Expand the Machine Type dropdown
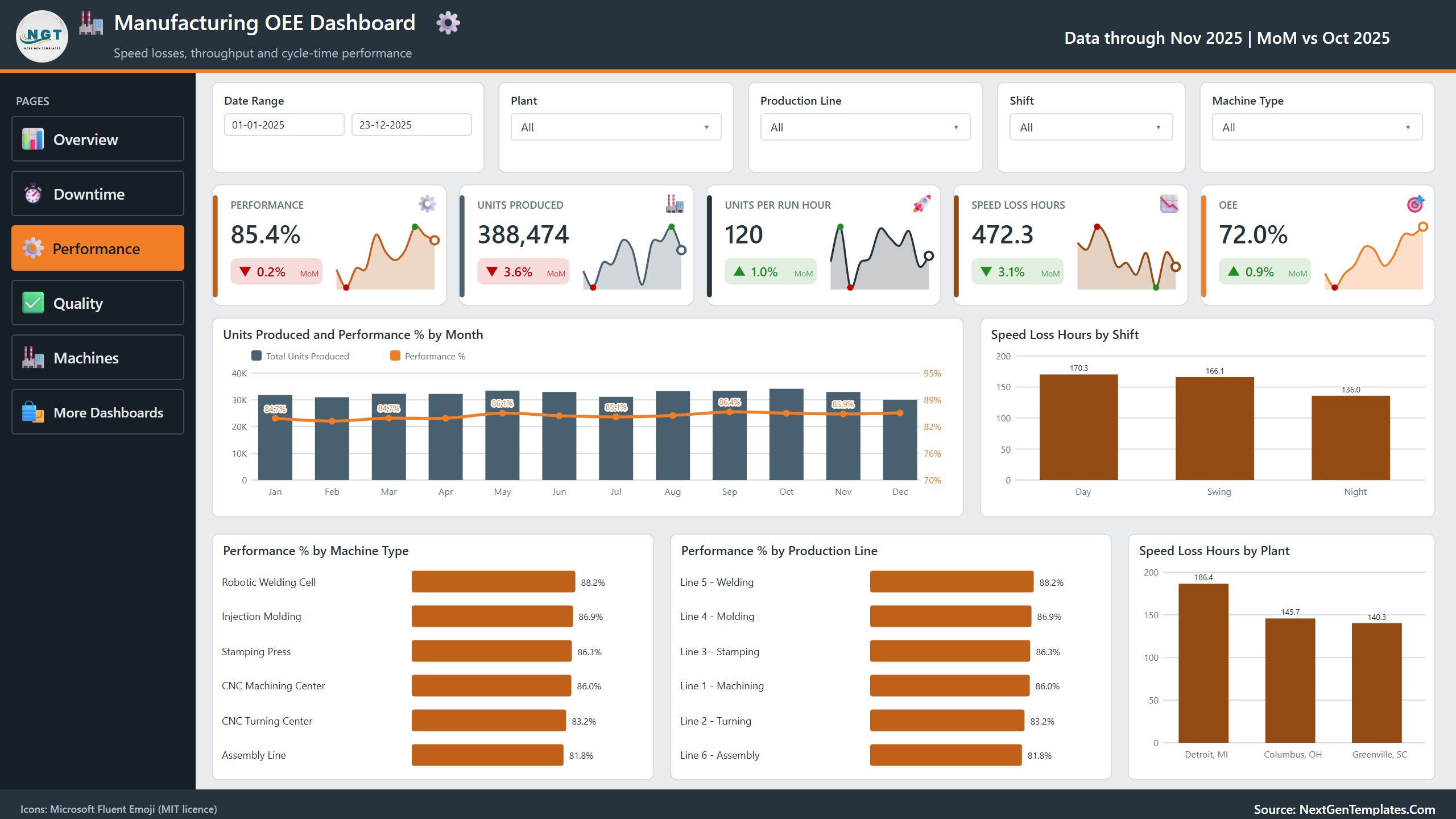 (x=1317, y=127)
